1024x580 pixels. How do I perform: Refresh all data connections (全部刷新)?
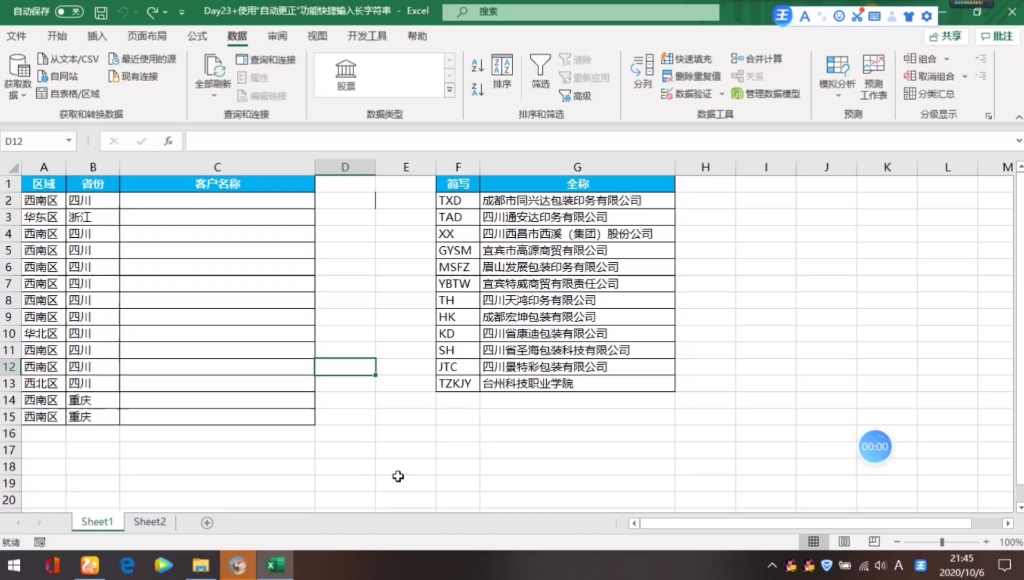[x=212, y=70]
